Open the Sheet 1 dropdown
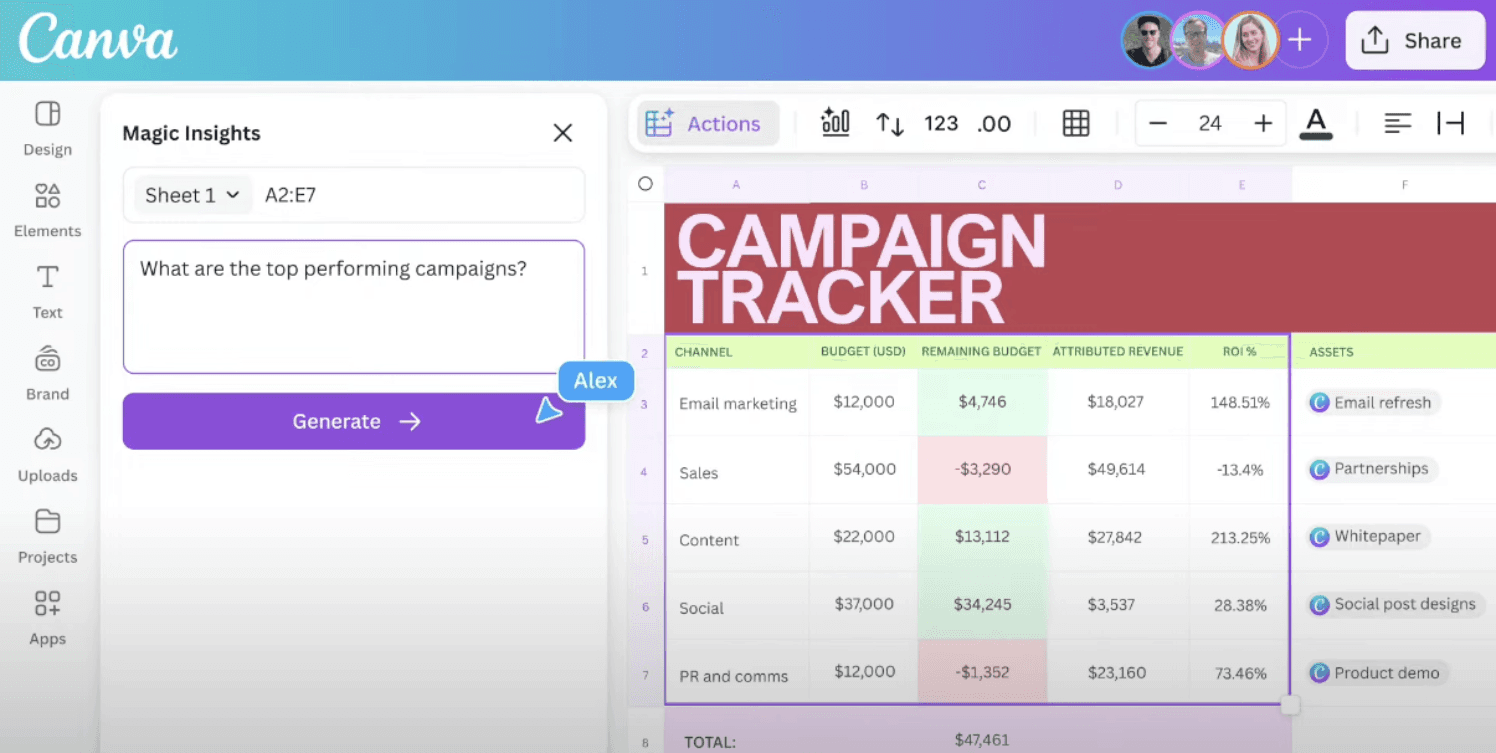This screenshot has height=753, width=1496. [192, 195]
